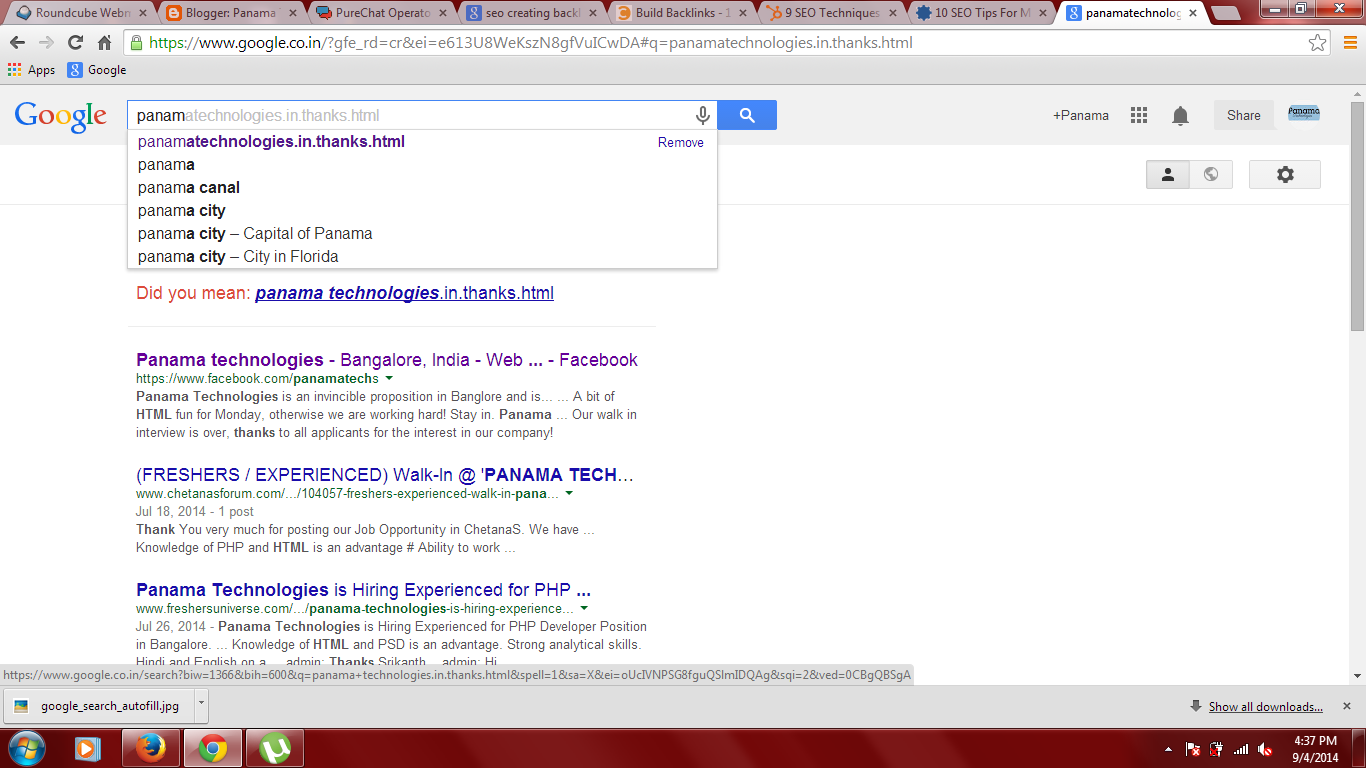
Task: Open the media player taskbar icon
Action: [x=88, y=748]
